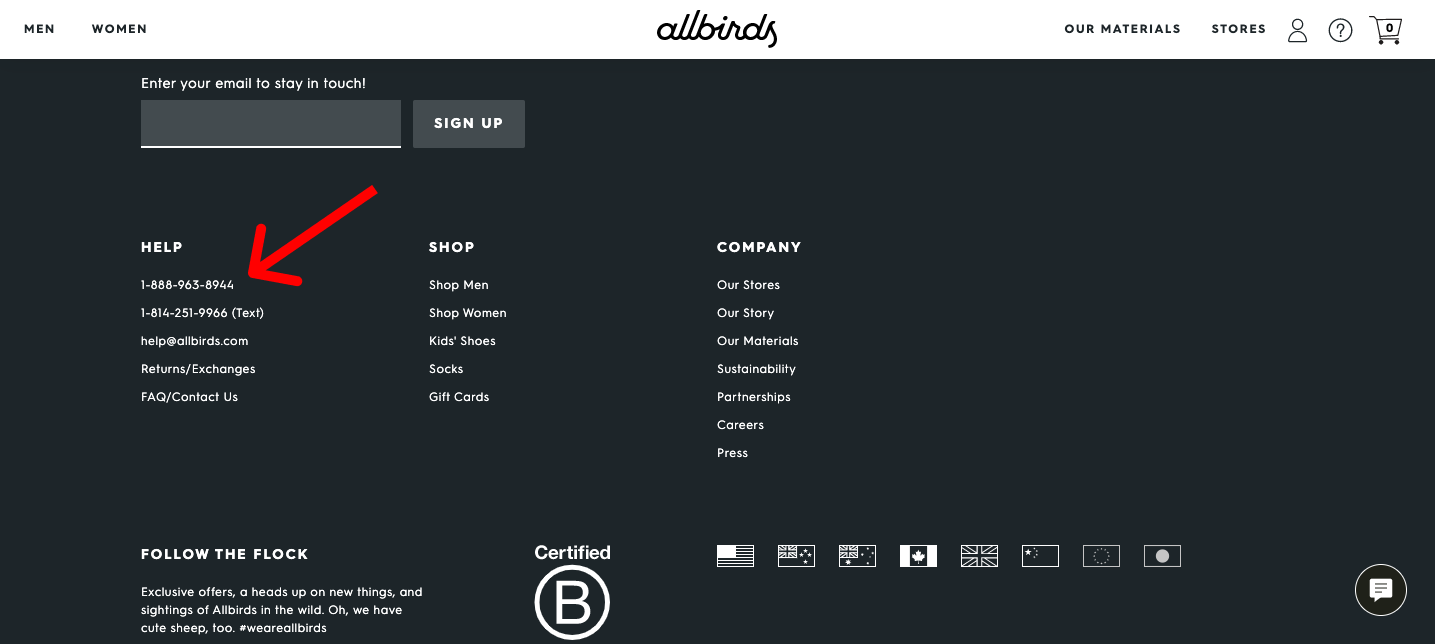
Task: Open OUR MATERIALS in the header
Action: tap(1122, 29)
